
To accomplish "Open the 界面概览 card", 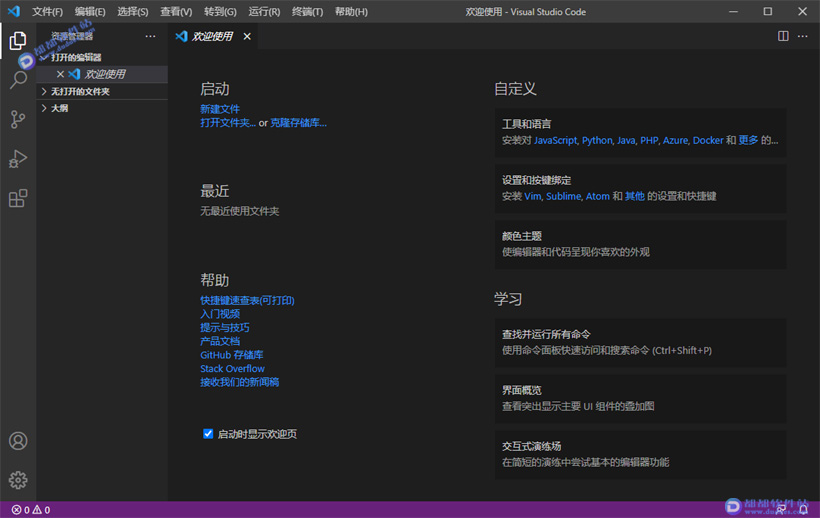I will pyautogui.click(x=640, y=398).
